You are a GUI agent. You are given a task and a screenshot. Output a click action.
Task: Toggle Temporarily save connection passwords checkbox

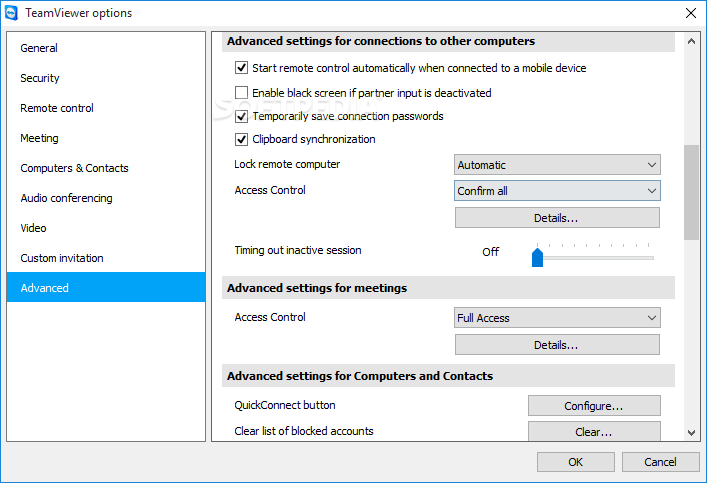(x=241, y=116)
